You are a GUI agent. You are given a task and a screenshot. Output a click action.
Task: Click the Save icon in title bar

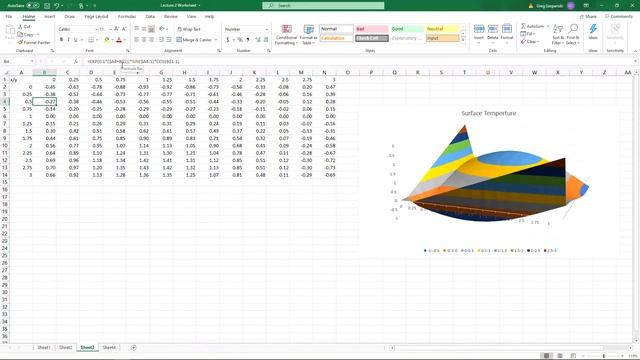tap(47, 6)
